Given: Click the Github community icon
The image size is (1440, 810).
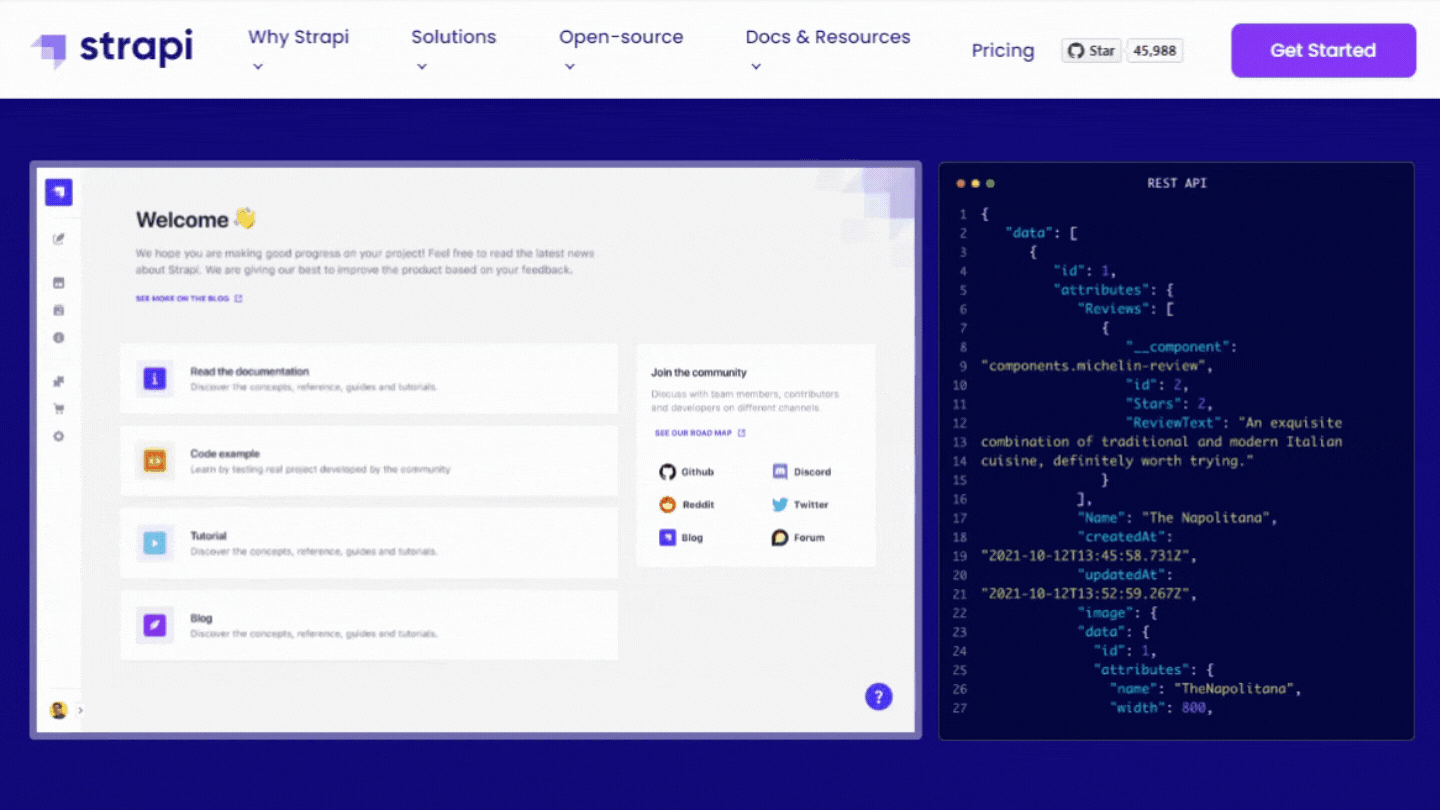Looking at the screenshot, I should [x=668, y=471].
